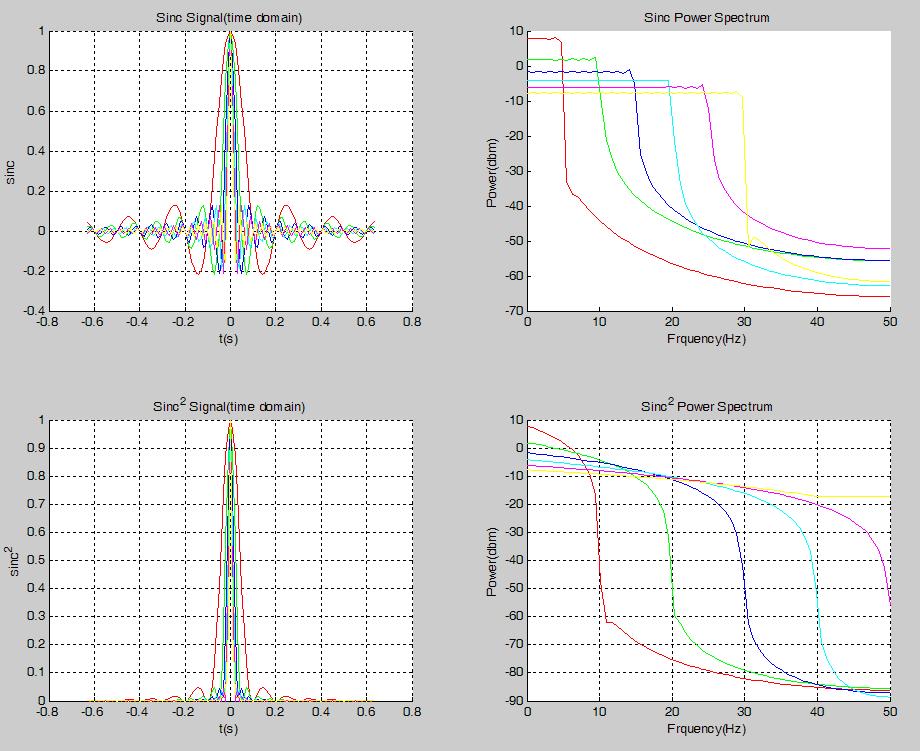The height and width of the screenshot is (751, 920).
Task: Select 't(s)' x-axis label under Sinc² Signal plot
Action: coord(230,728)
